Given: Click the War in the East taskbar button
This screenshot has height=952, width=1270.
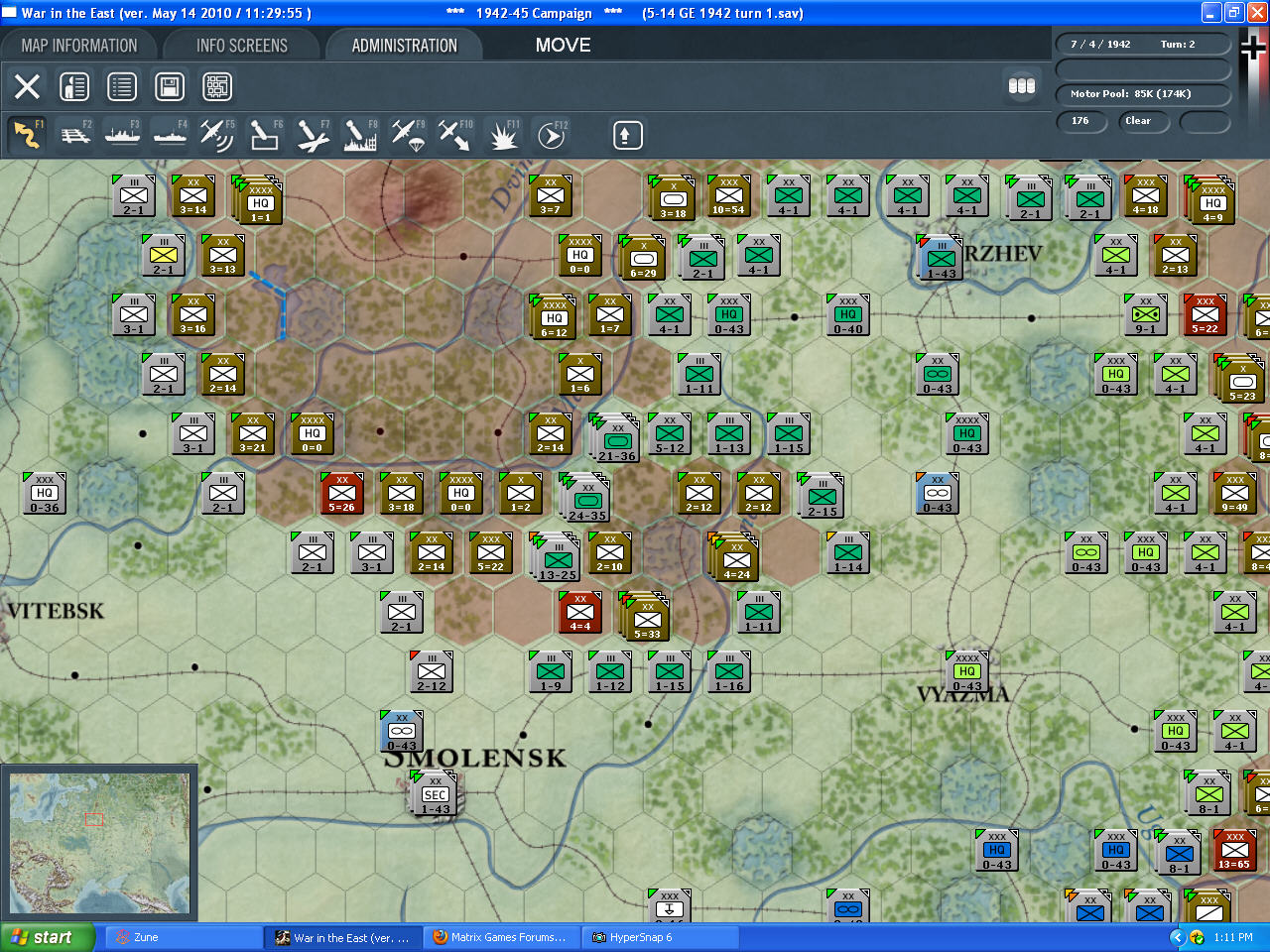Looking at the screenshot, I should [x=342, y=937].
